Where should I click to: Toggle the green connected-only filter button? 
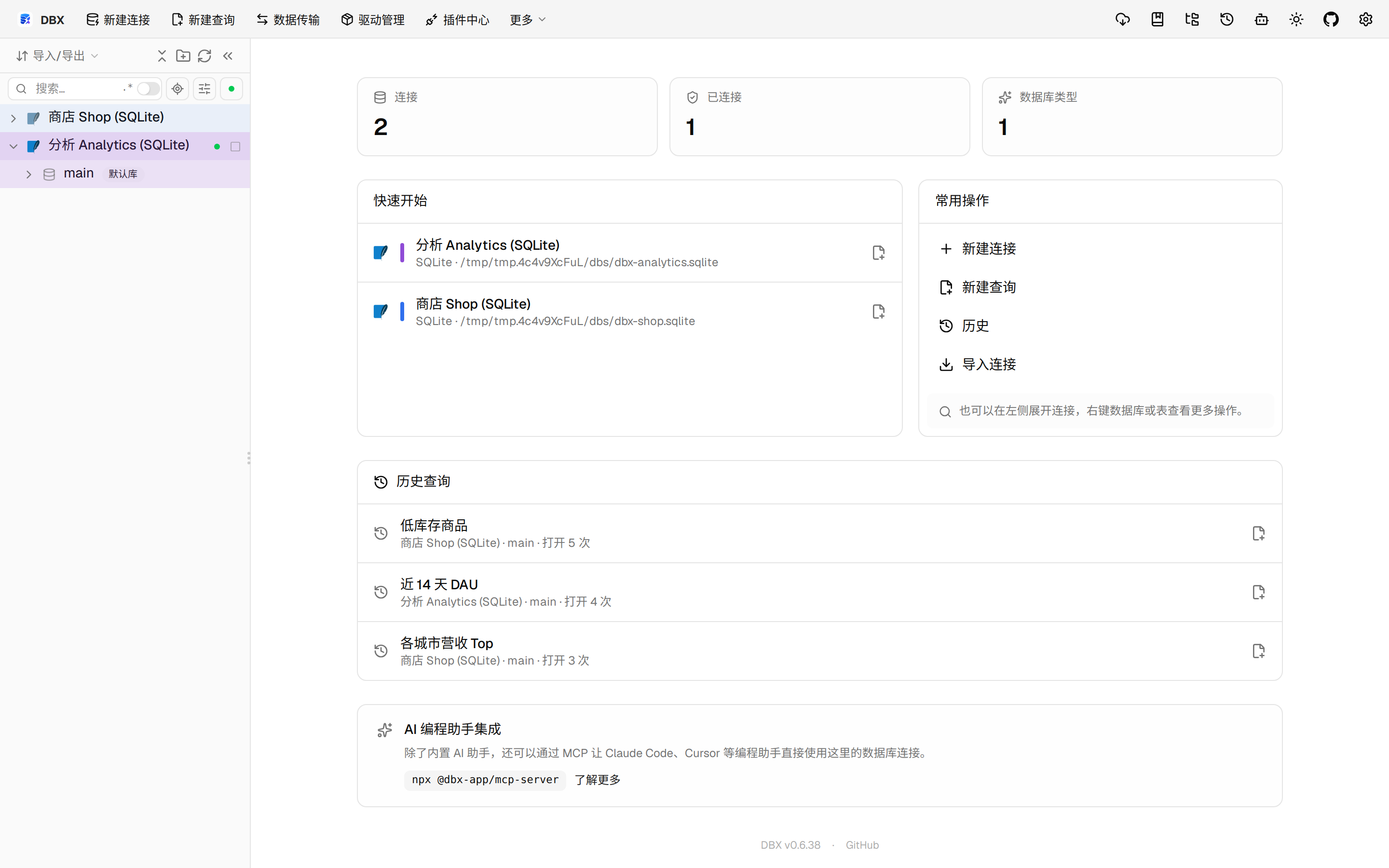(231, 88)
